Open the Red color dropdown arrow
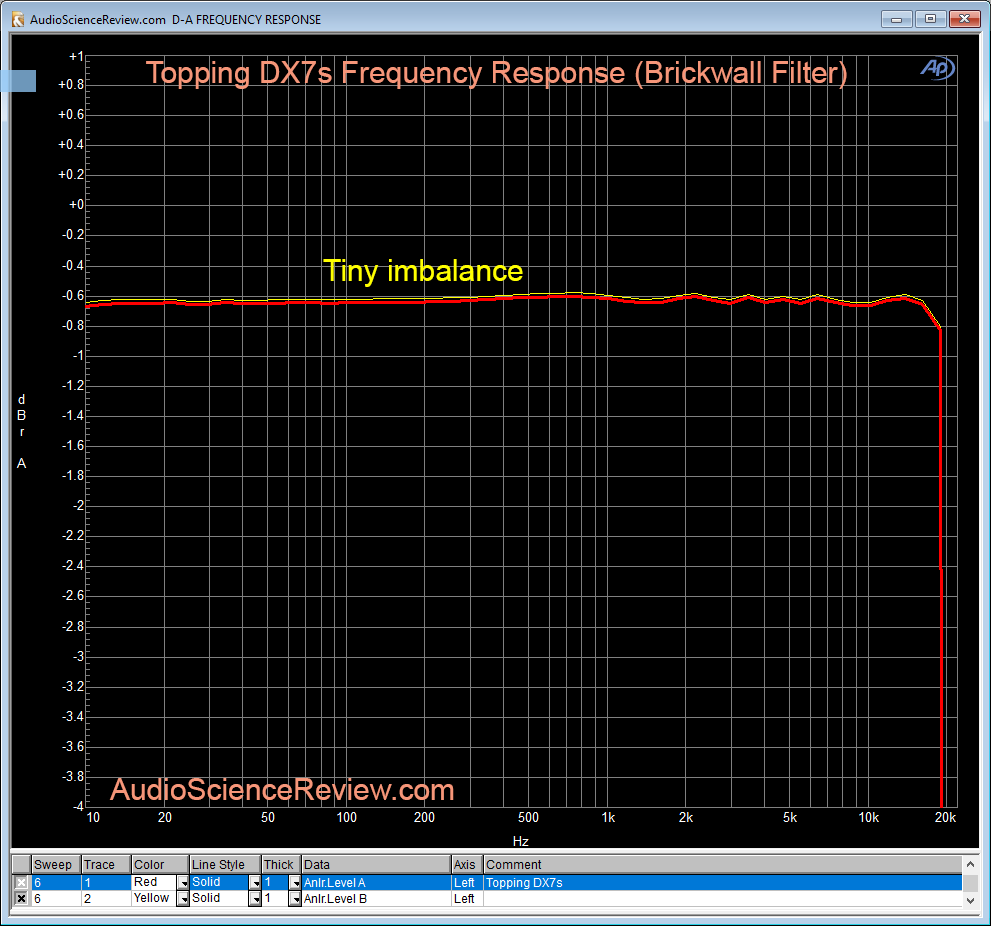 (183, 882)
